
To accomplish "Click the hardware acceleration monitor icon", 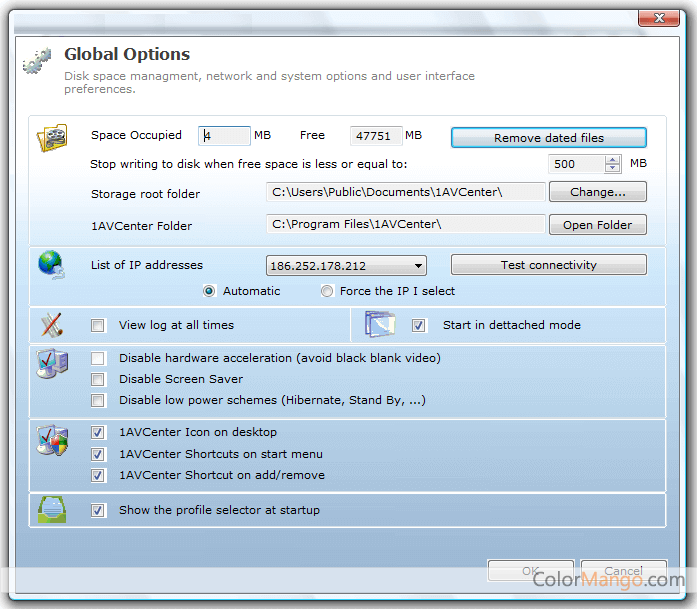I will click(50, 364).
